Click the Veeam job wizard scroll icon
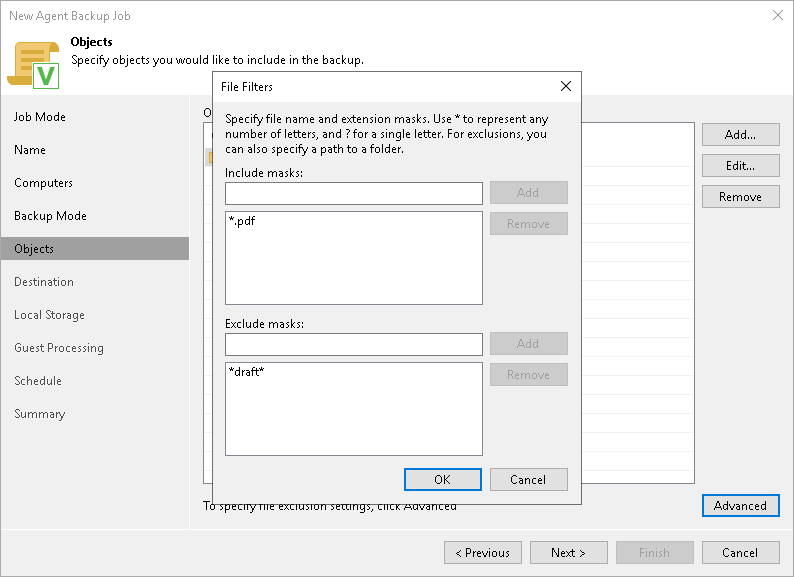794x577 pixels. [x=33, y=65]
